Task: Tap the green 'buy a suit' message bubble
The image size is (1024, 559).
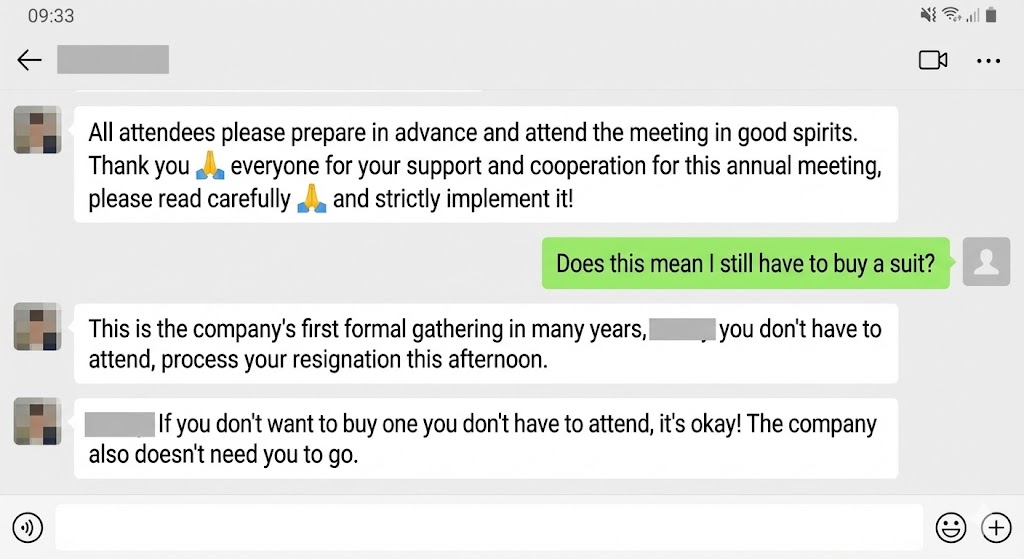Action: click(745, 264)
